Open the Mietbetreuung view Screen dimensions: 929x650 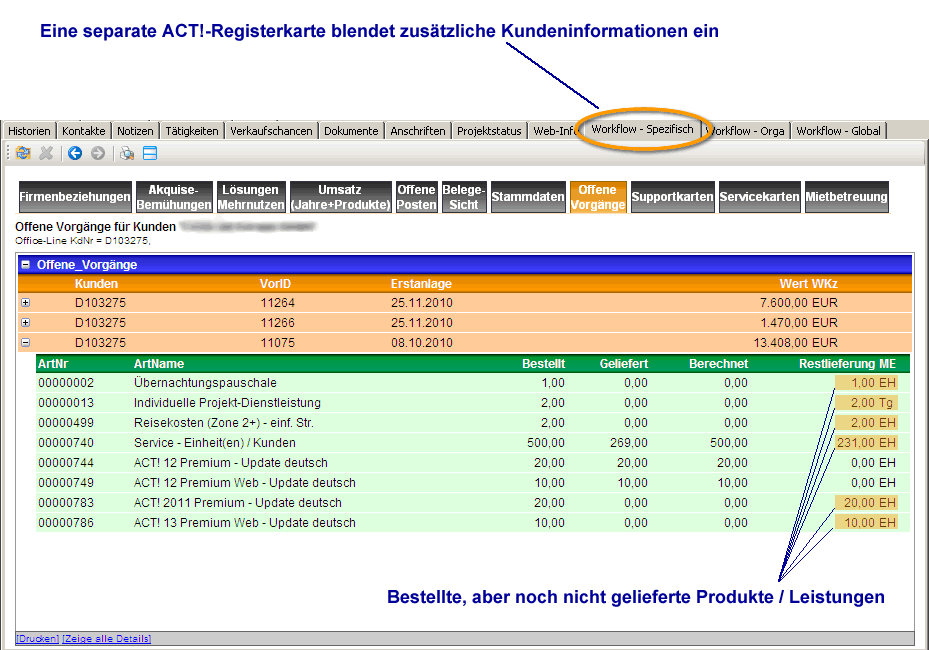pyautogui.click(x=847, y=197)
